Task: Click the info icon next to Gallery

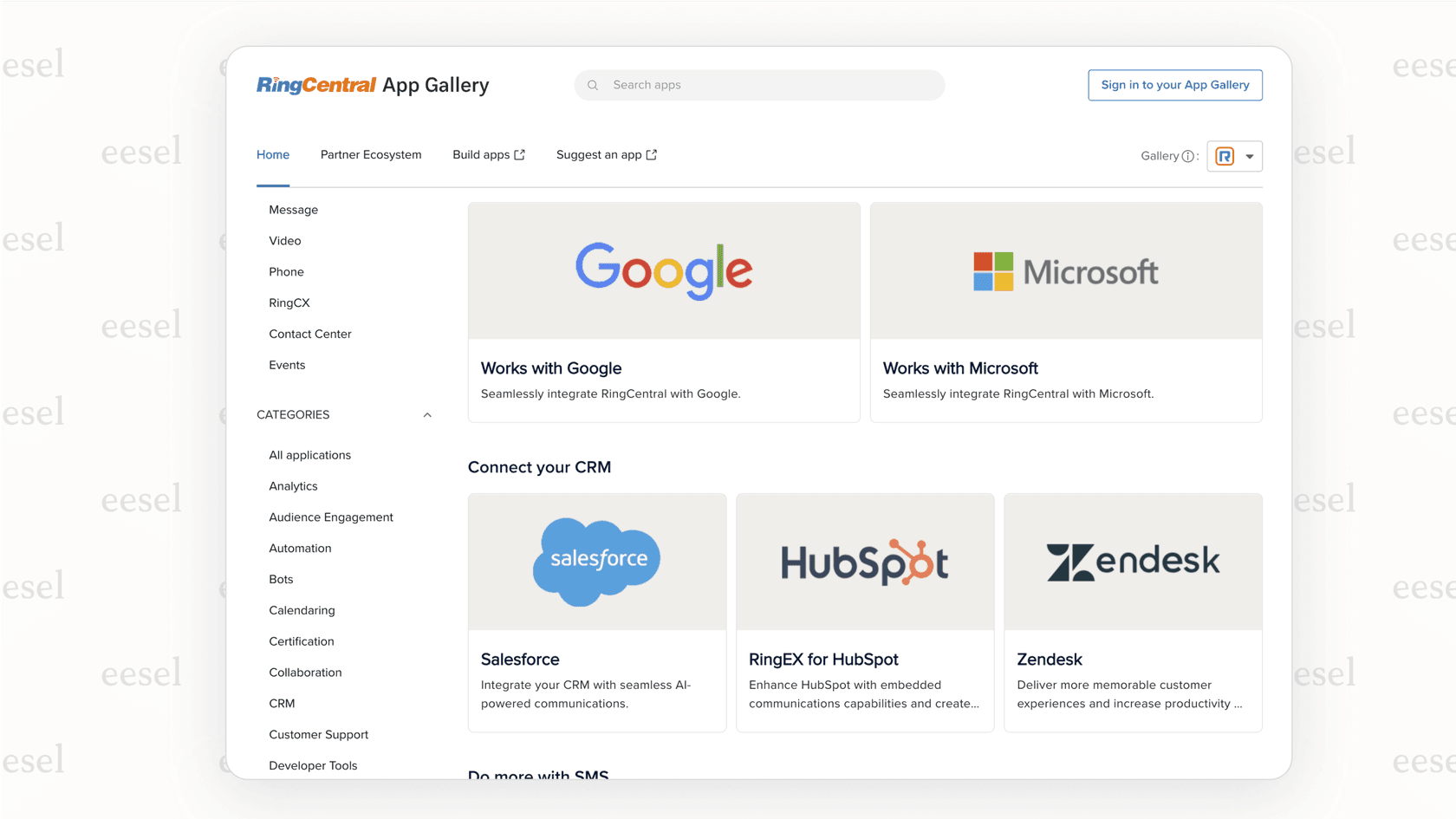Action: coord(1186,156)
